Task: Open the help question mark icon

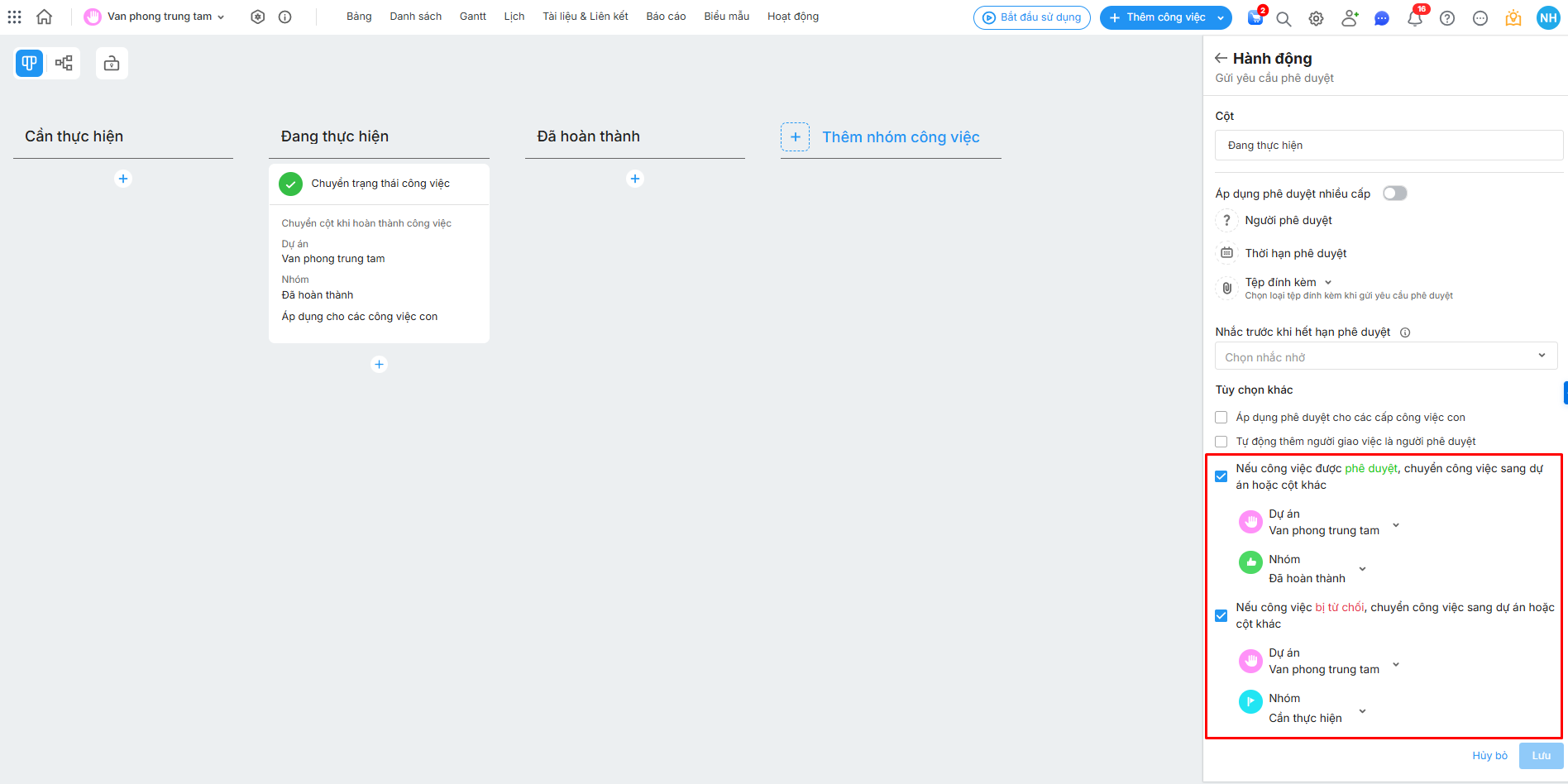Action: click(x=1447, y=18)
